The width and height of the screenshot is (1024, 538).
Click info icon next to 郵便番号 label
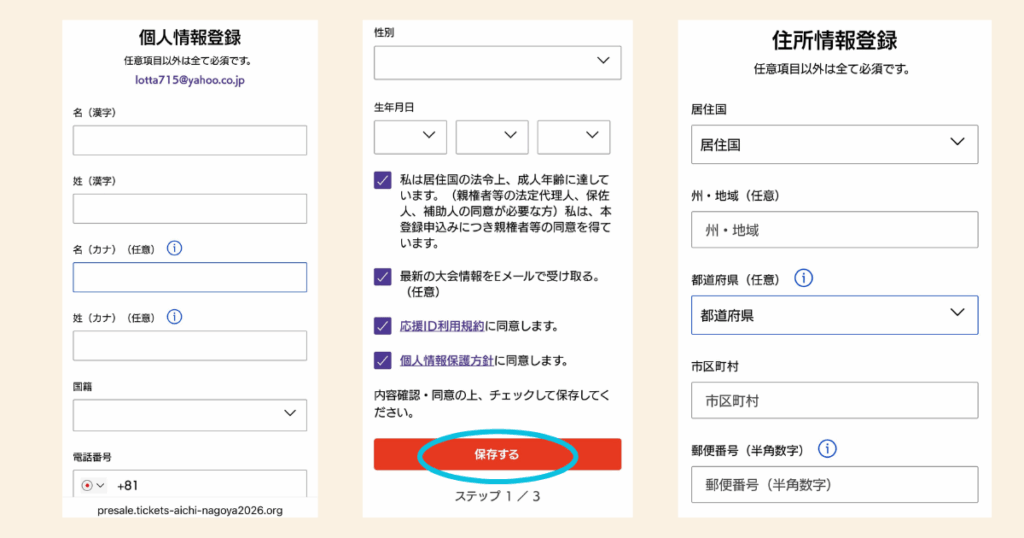click(827, 449)
